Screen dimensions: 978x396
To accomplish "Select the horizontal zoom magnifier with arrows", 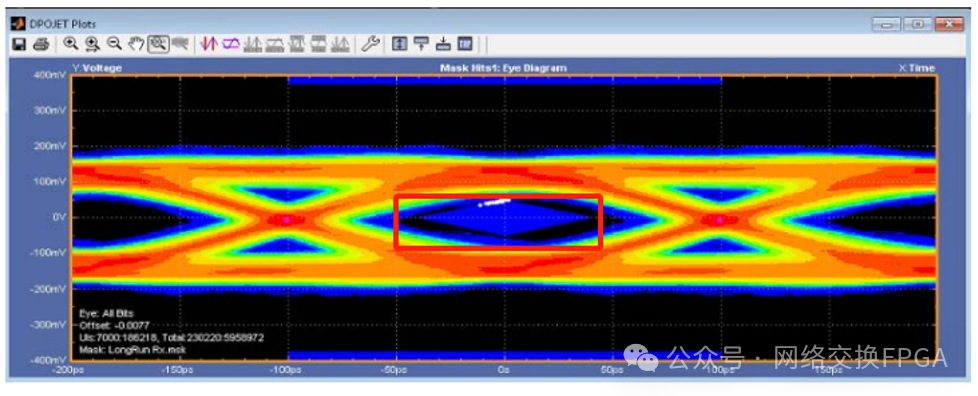I will 92,44.
